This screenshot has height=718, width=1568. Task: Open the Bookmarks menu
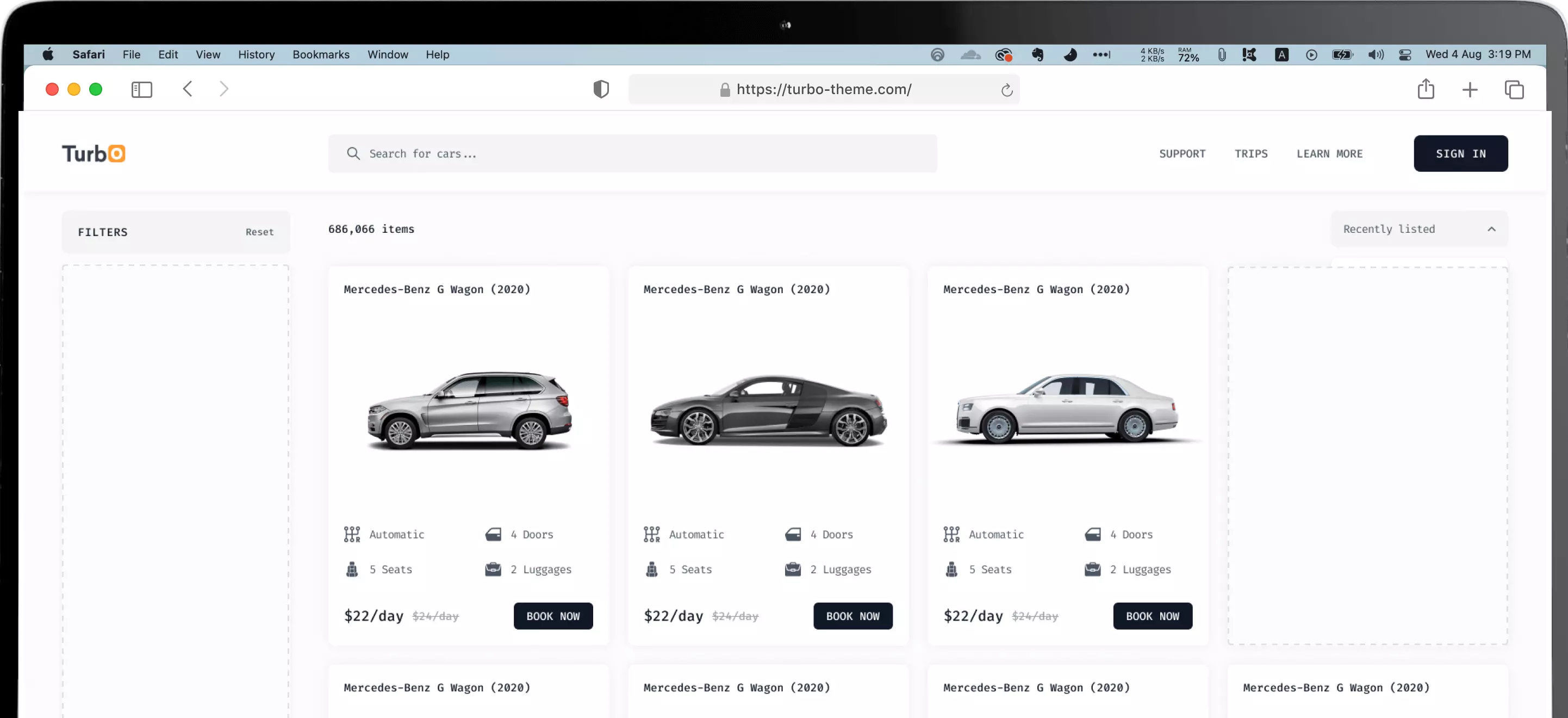coord(321,55)
